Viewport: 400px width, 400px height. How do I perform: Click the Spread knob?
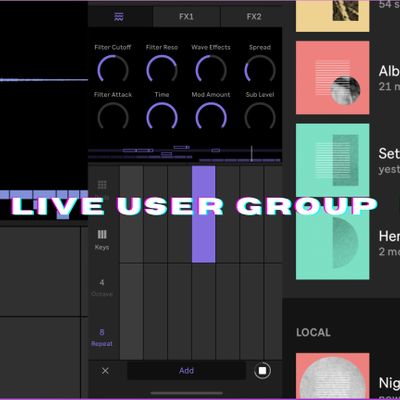[260, 69]
